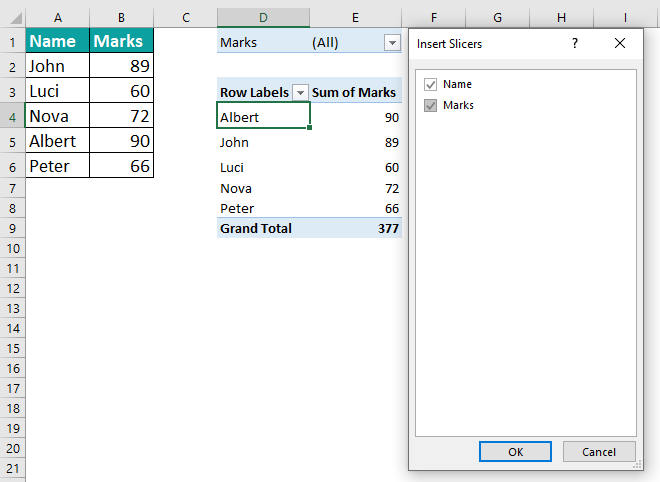Select column B header

(121, 18)
